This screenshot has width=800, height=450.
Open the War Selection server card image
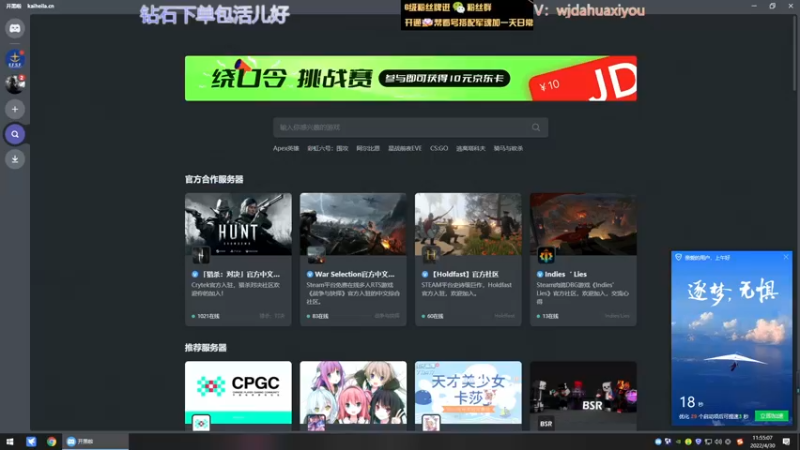[x=353, y=223]
